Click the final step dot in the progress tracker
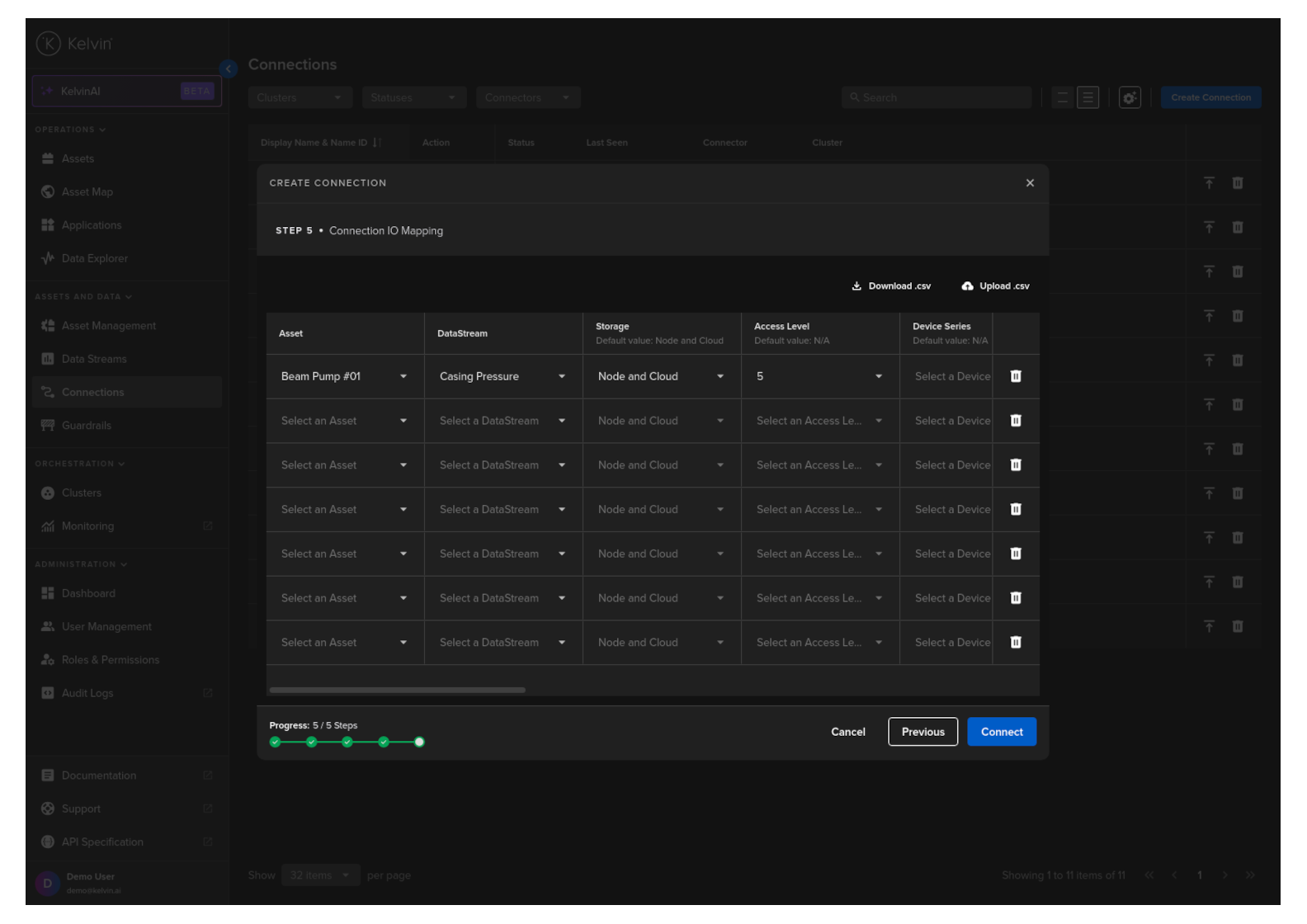 (x=419, y=742)
